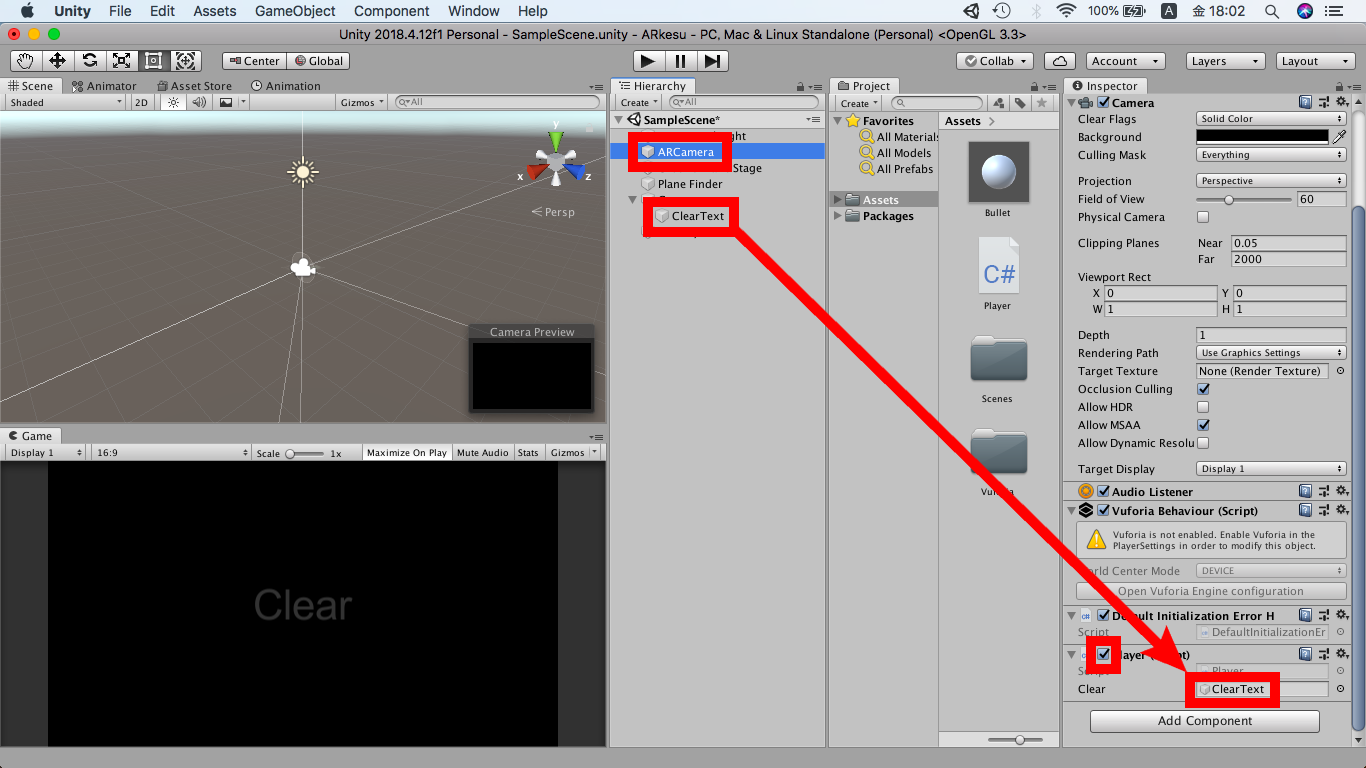
Task: Open the Component menu
Action: [x=392, y=11]
